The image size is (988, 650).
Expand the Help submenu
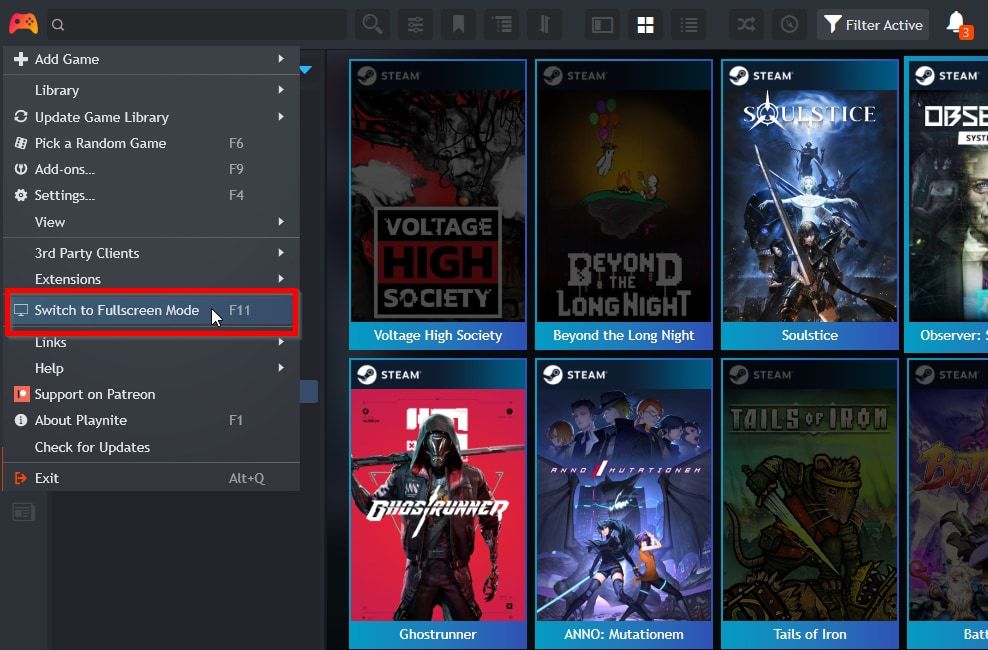[150, 368]
